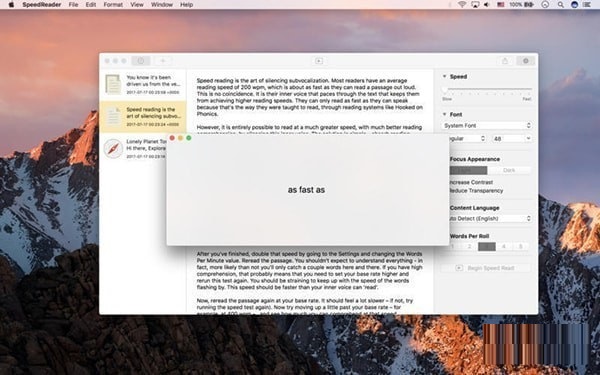This screenshot has height=375, width=600.
Task: Open the Apple menu
Action: [x=11, y=5]
